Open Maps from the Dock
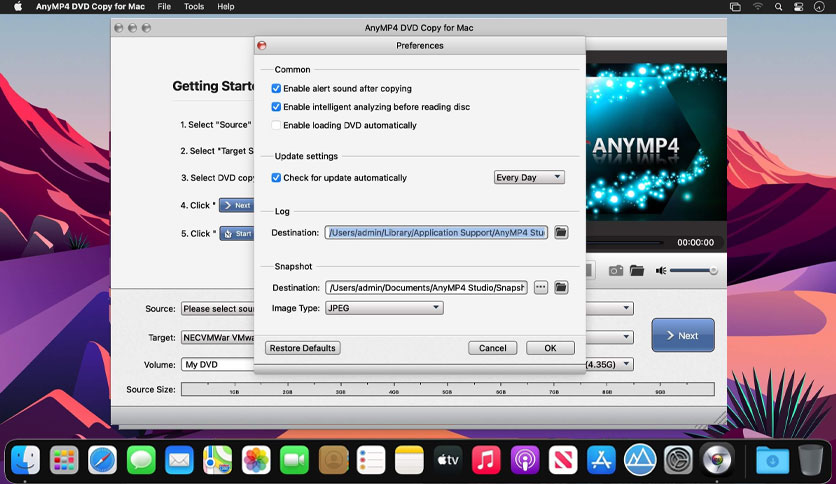Viewport: 836px width, 484px height. (218, 459)
